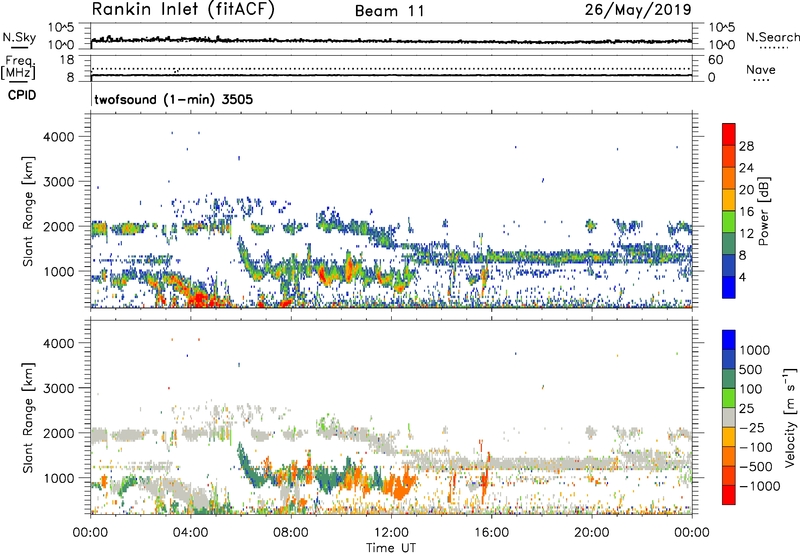This screenshot has width=800, height=554.
Task: Click the velocity colorbar value '25'
Action: [x=746, y=408]
